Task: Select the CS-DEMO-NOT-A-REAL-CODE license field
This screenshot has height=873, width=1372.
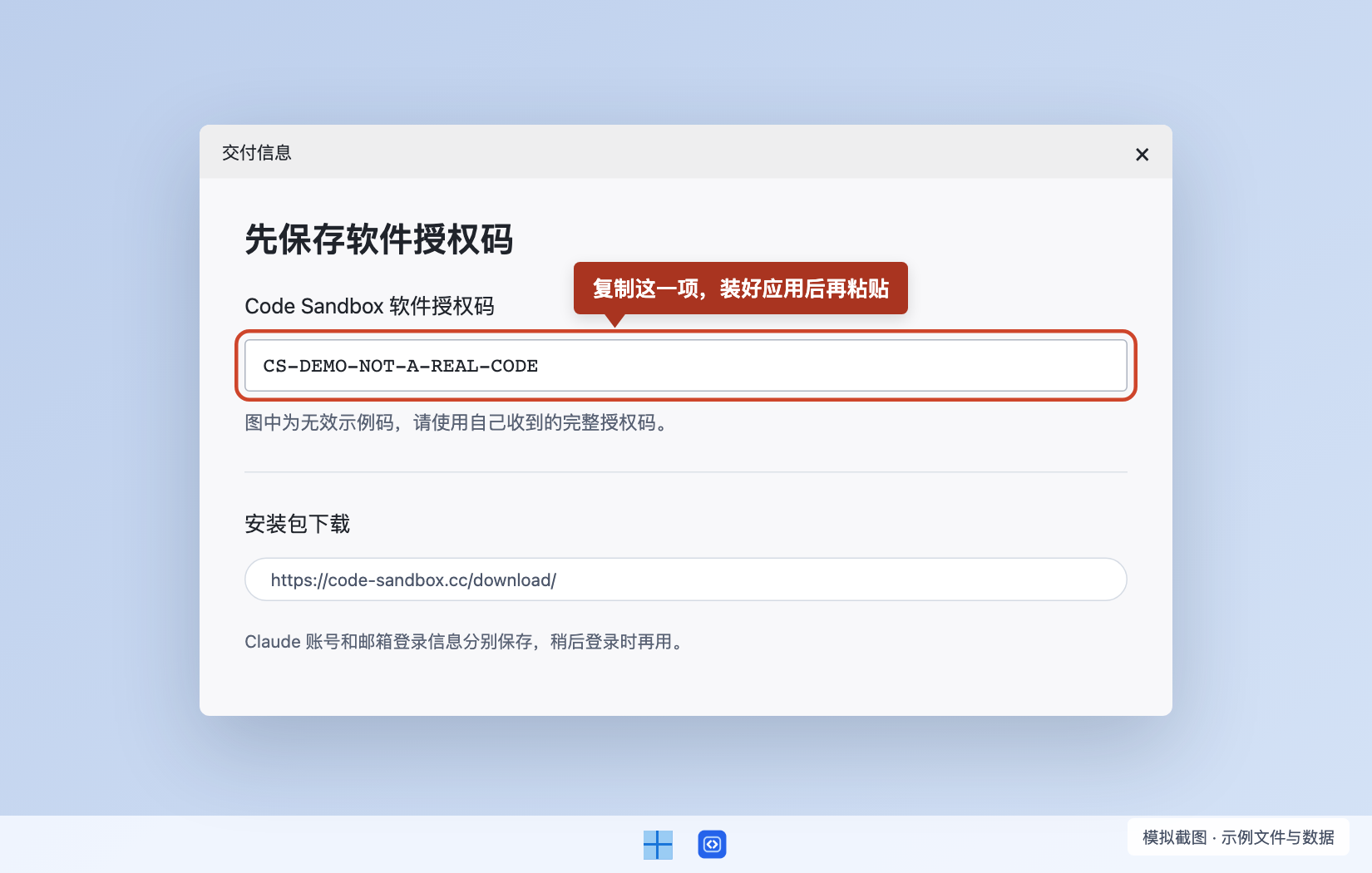Action: 686,366
